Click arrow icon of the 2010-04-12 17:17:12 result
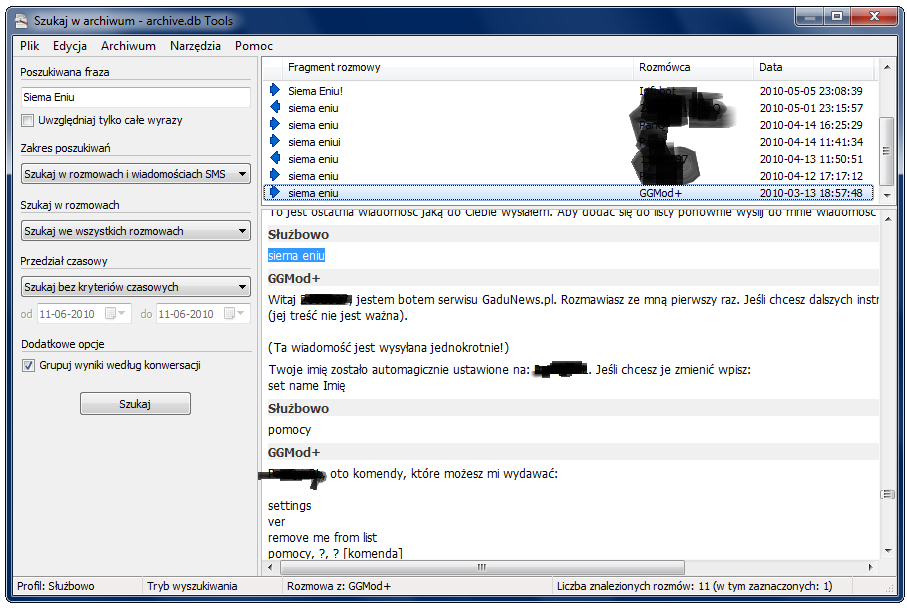This screenshot has height=608, width=907. point(275,176)
